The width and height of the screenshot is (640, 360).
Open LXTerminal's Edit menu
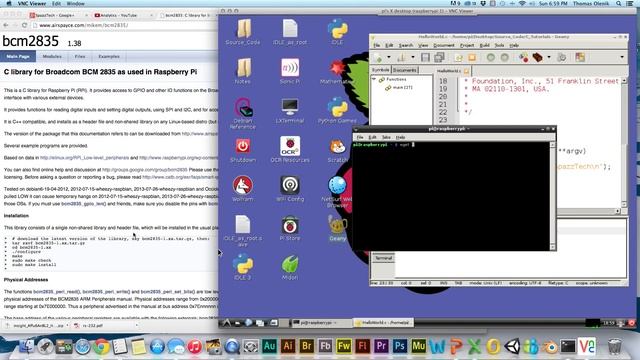372,137
